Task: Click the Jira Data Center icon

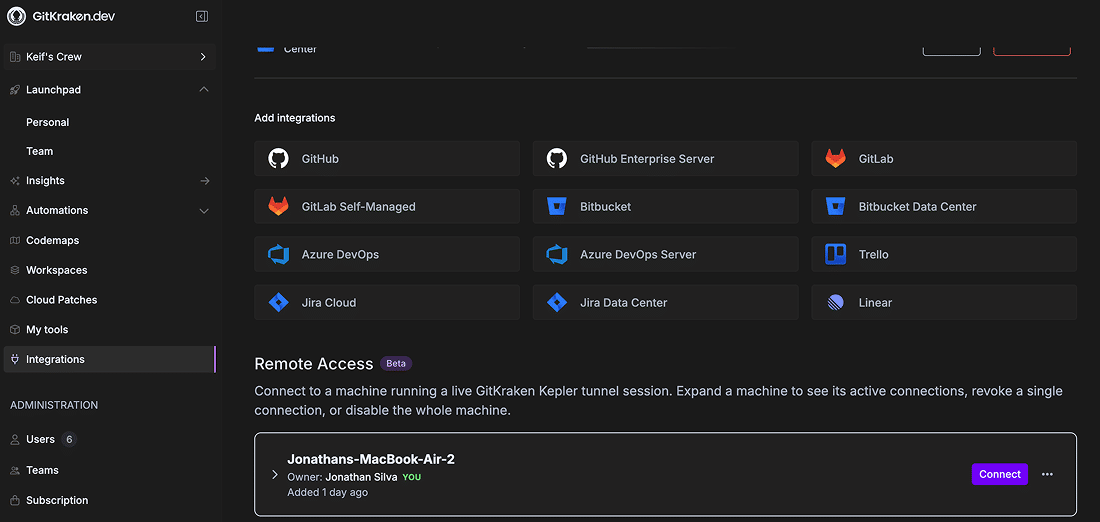Action: click(557, 302)
